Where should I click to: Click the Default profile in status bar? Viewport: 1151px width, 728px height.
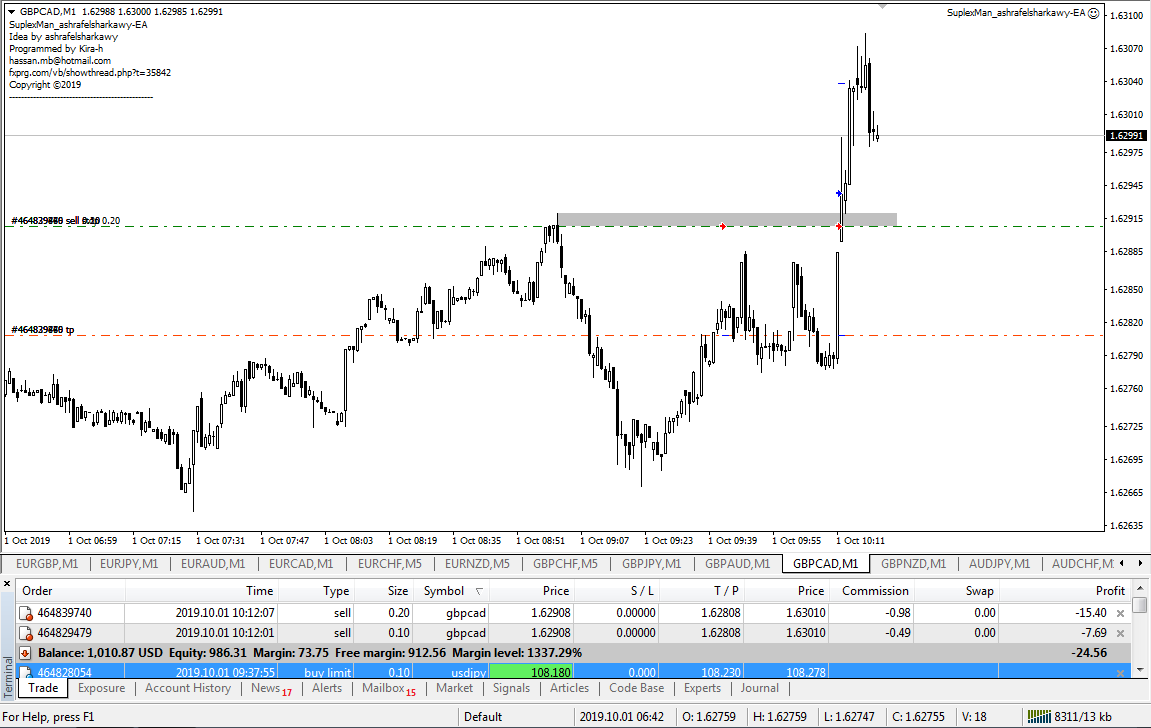tap(483, 716)
